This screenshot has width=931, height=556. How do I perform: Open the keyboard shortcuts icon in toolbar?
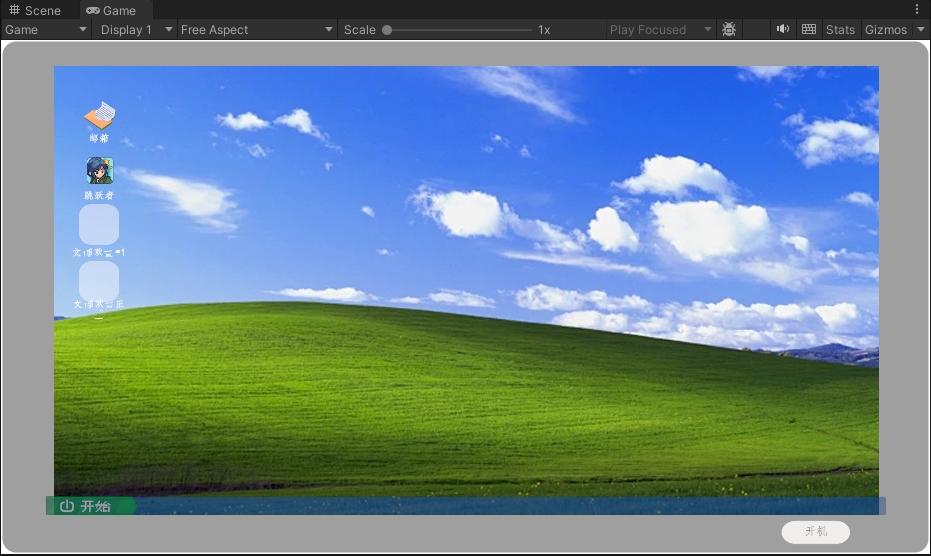click(809, 30)
